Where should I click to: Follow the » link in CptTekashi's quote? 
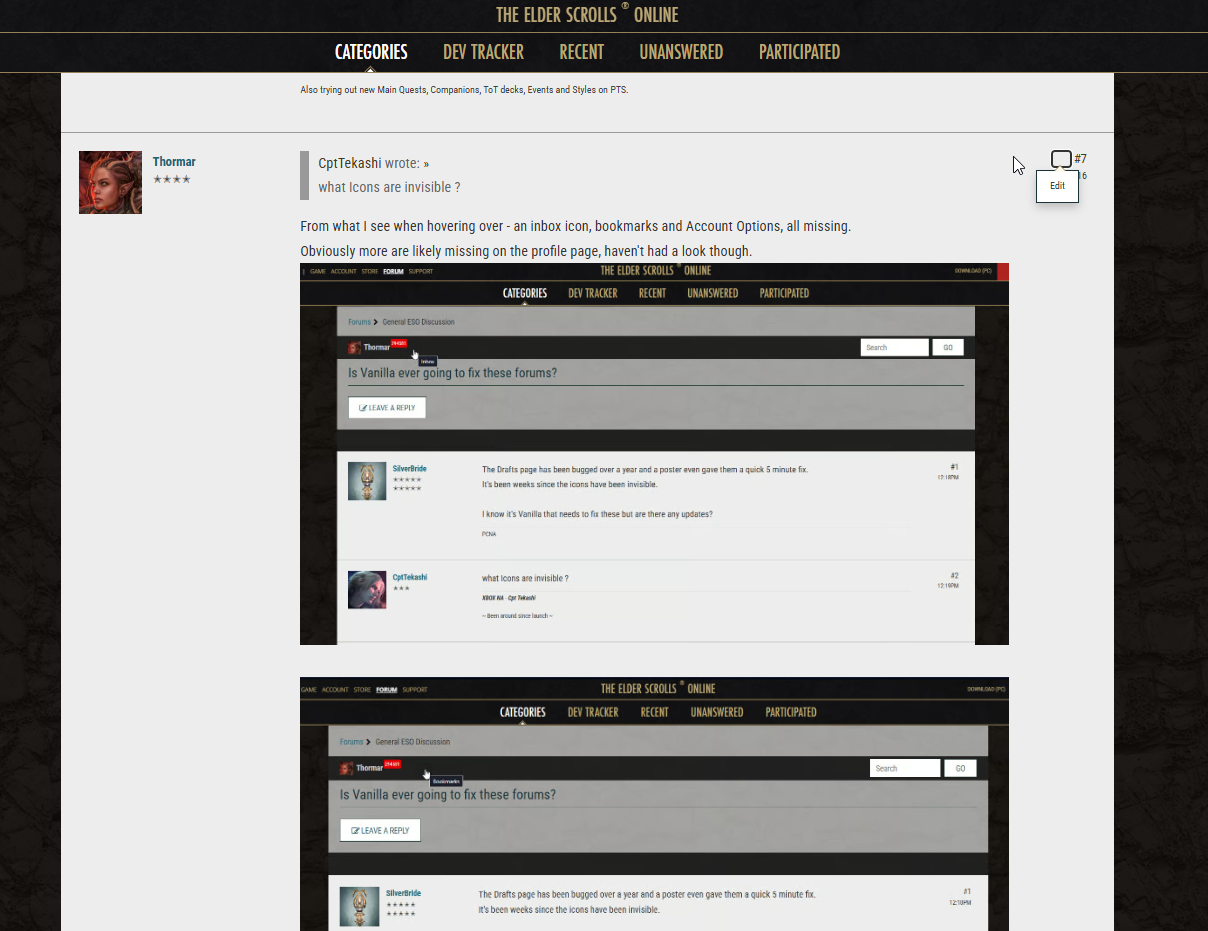pyautogui.click(x=426, y=164)
